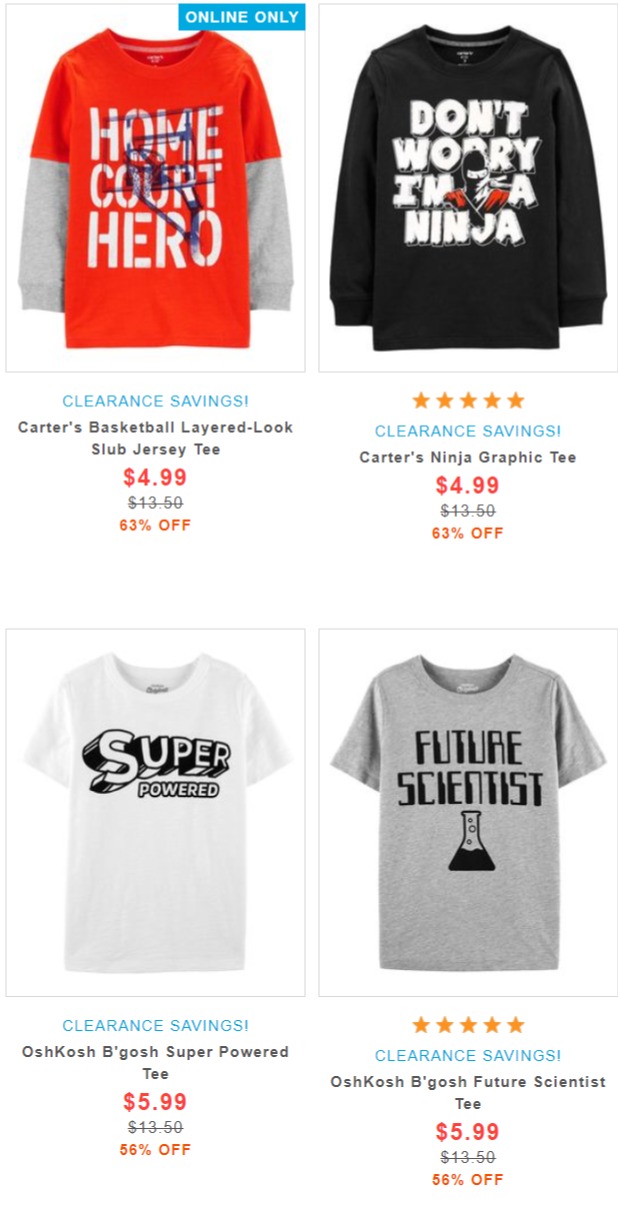The height and width of the screenshot is (1208, 618).
Task: Click Clearance Savings above the Future Scientist tee
Action: (x=468, y=1055)
